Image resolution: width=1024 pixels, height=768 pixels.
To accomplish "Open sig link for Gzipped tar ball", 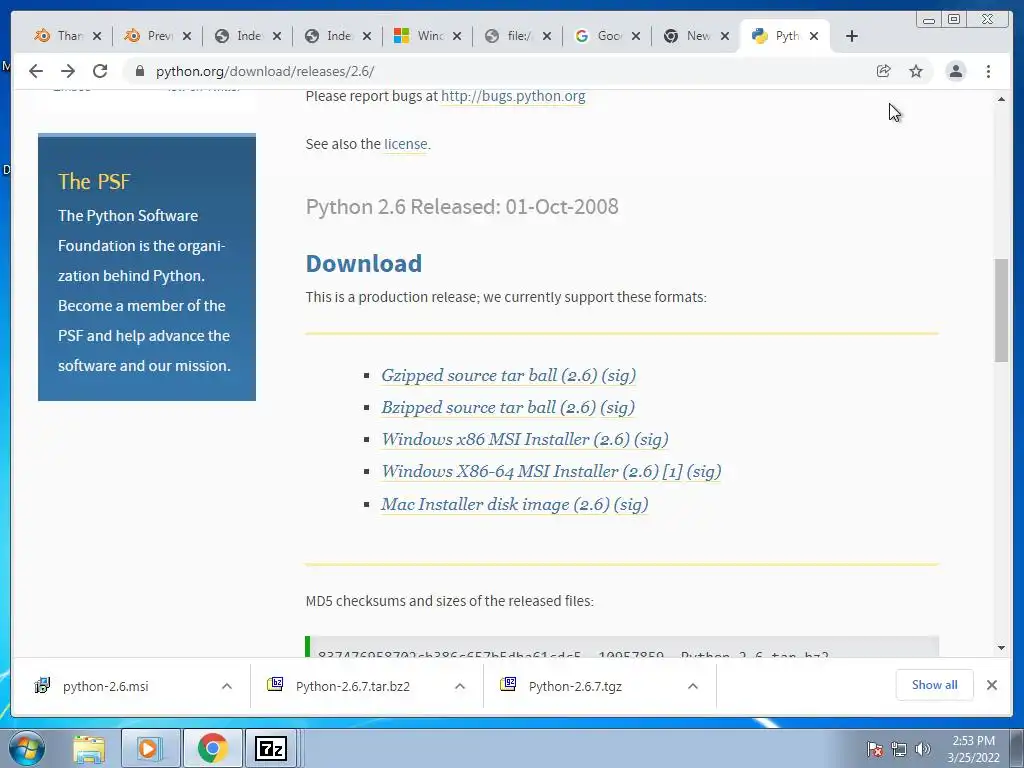I will coord(618,376).
